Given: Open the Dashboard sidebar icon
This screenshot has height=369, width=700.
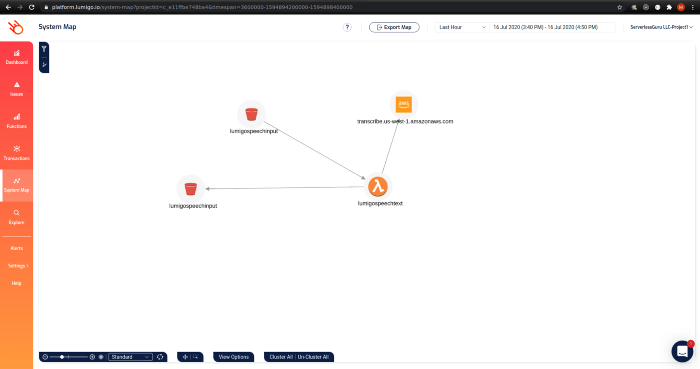Looking at the screenshot, I should [17, 57].
